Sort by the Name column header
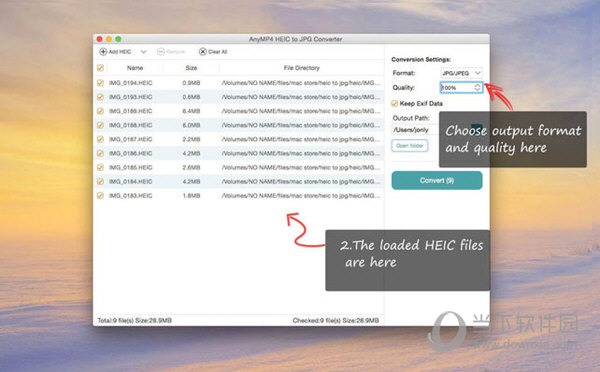The width and height of the screenshot is (600, 372). coord(135,68)
